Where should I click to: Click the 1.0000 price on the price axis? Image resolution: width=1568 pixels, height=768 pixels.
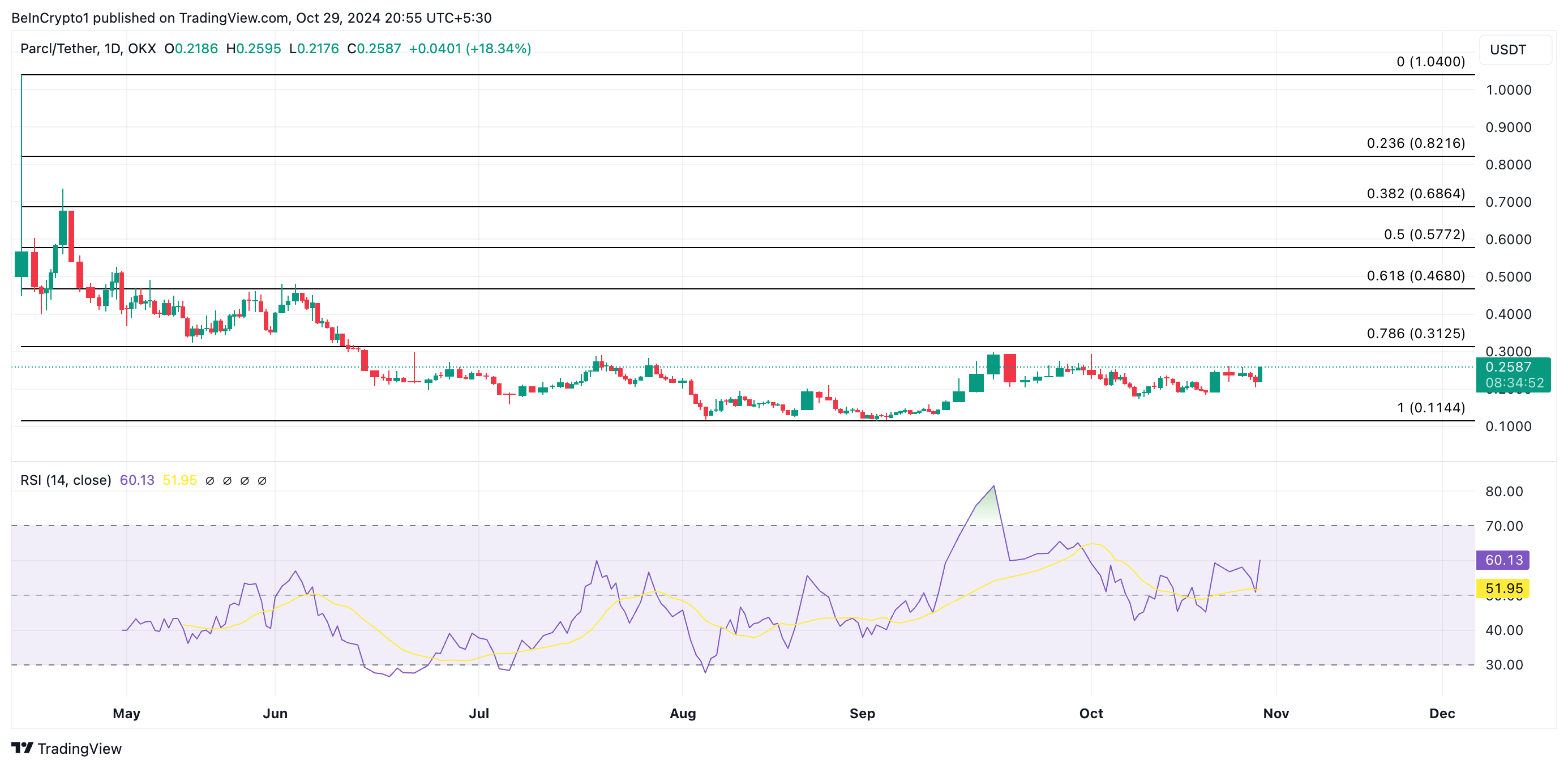click(1508, 90)
